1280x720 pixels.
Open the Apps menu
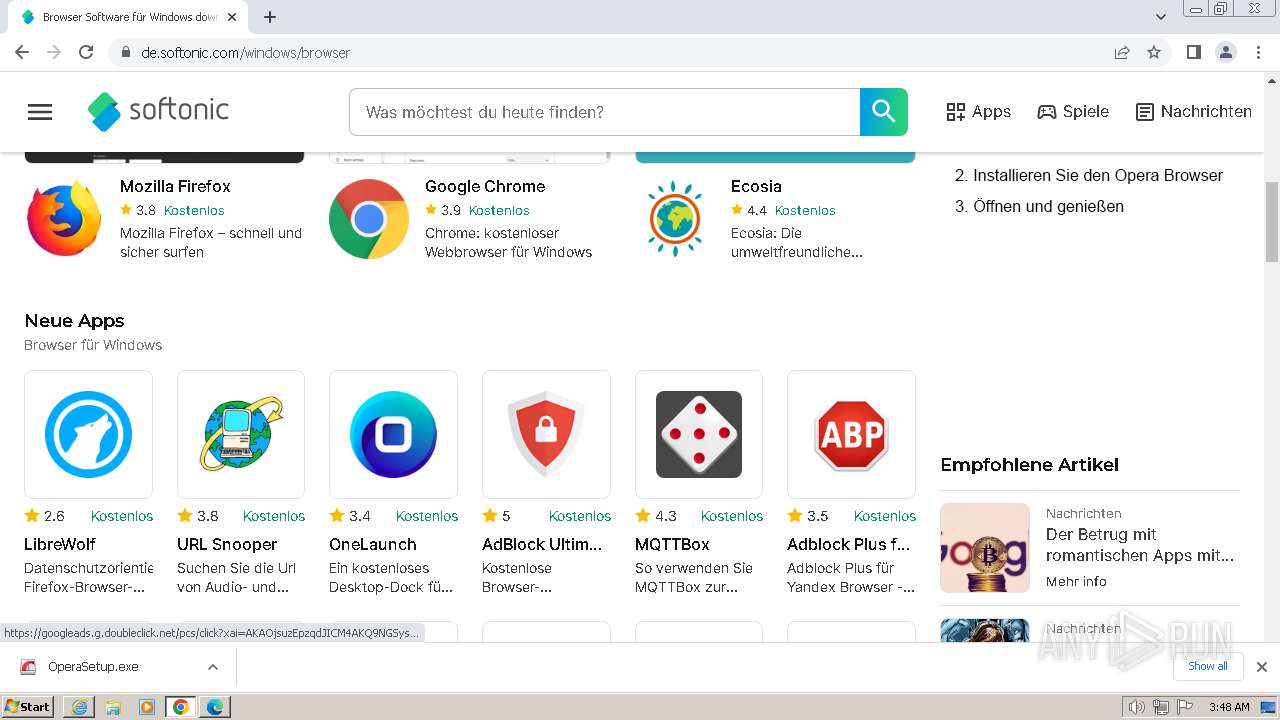tap(979, 112)
